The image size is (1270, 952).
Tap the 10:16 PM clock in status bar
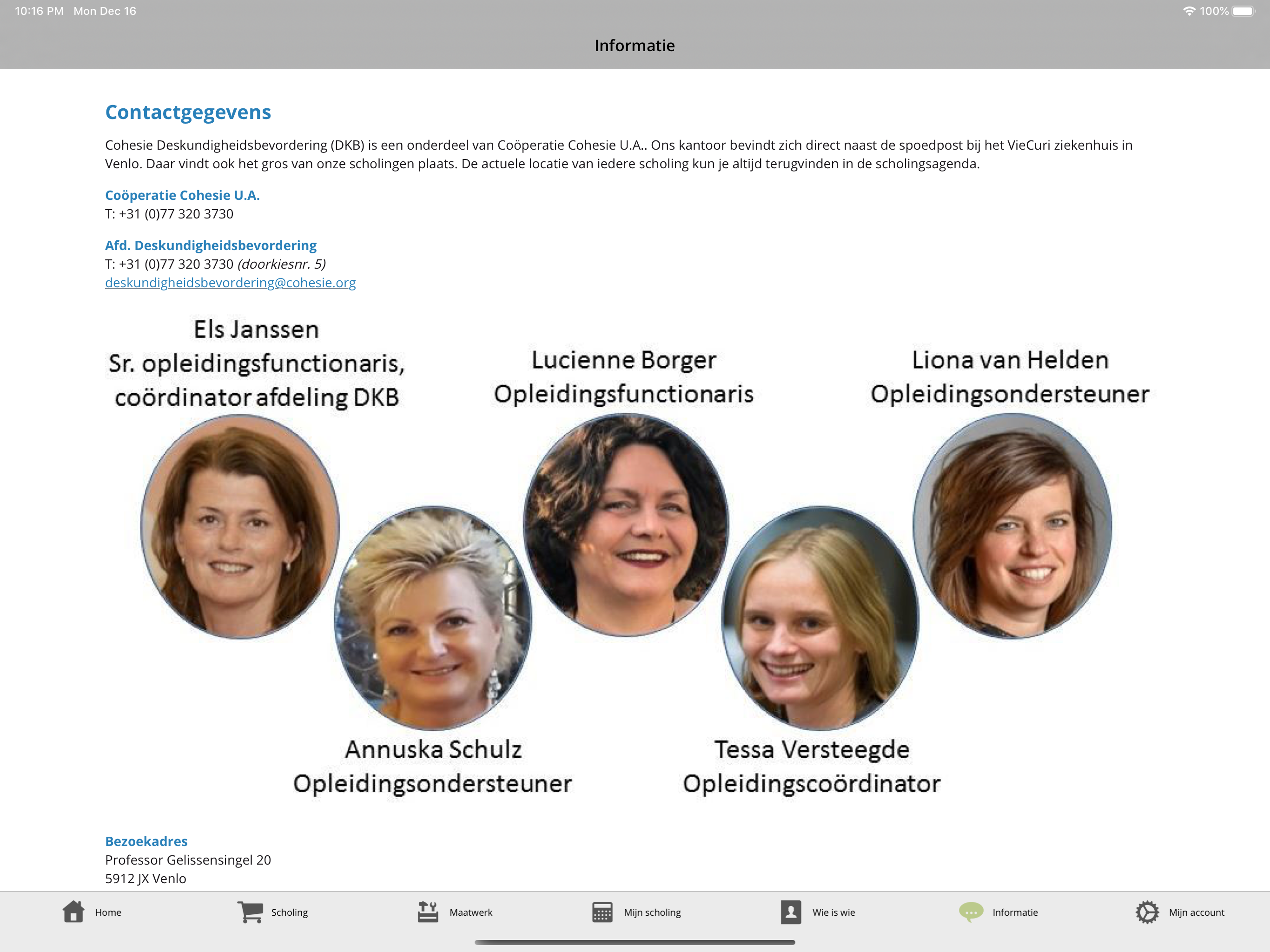pyautogui.click(x=39, y=11)
